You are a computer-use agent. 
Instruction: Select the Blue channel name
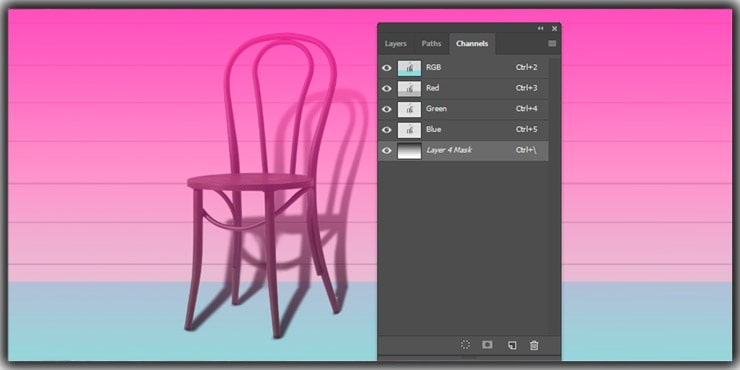[434, 130]
